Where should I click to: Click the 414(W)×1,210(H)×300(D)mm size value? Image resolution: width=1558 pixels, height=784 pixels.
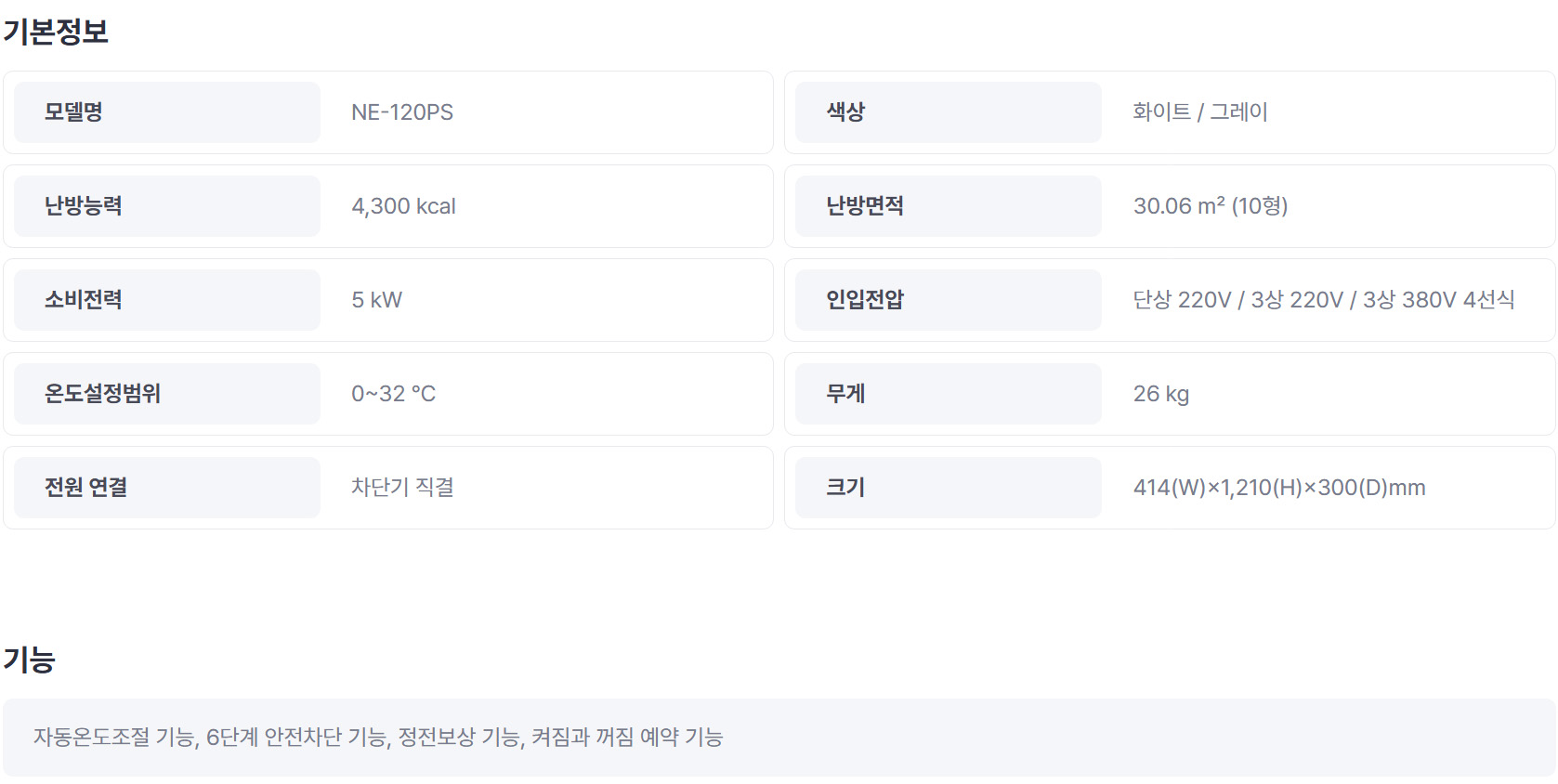1279,488
